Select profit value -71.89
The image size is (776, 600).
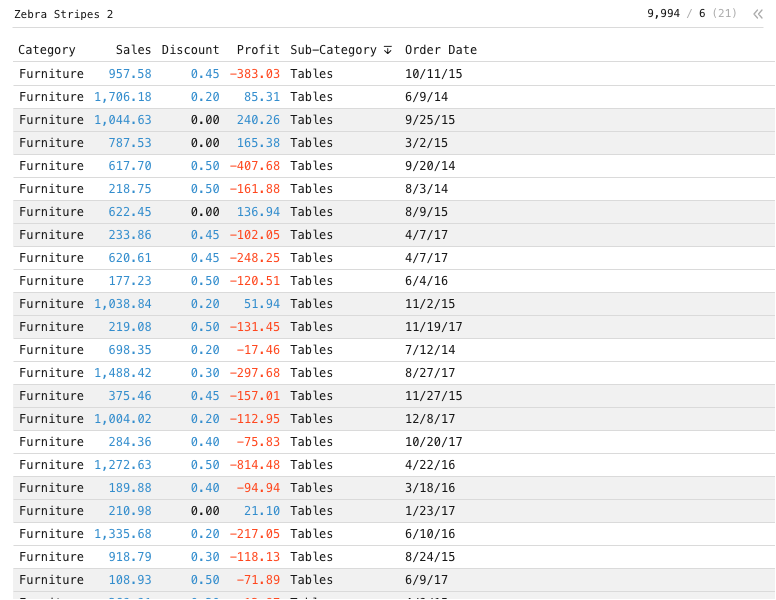pyautogui.click(x=258, y=580)
